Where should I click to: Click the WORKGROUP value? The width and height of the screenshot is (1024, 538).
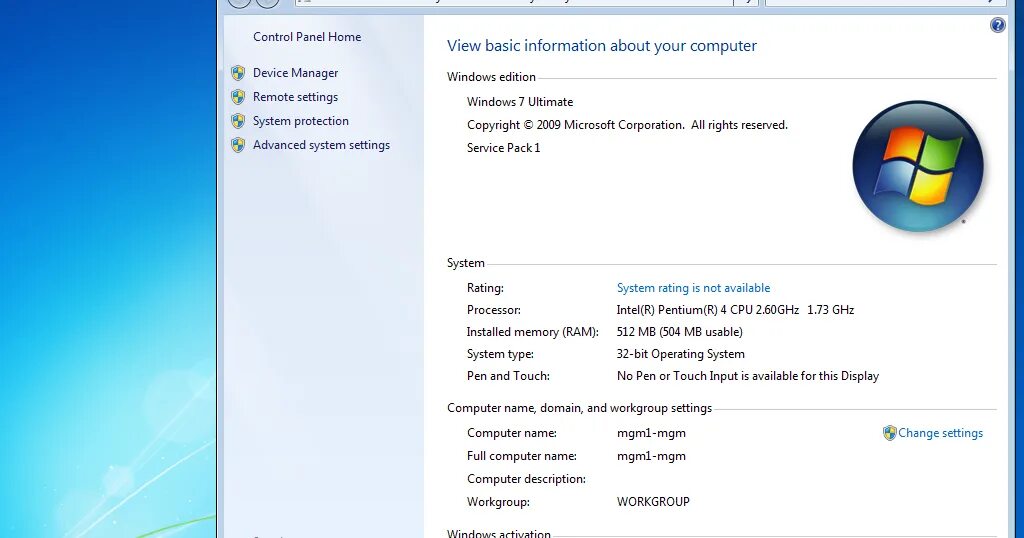click(653, 502)
